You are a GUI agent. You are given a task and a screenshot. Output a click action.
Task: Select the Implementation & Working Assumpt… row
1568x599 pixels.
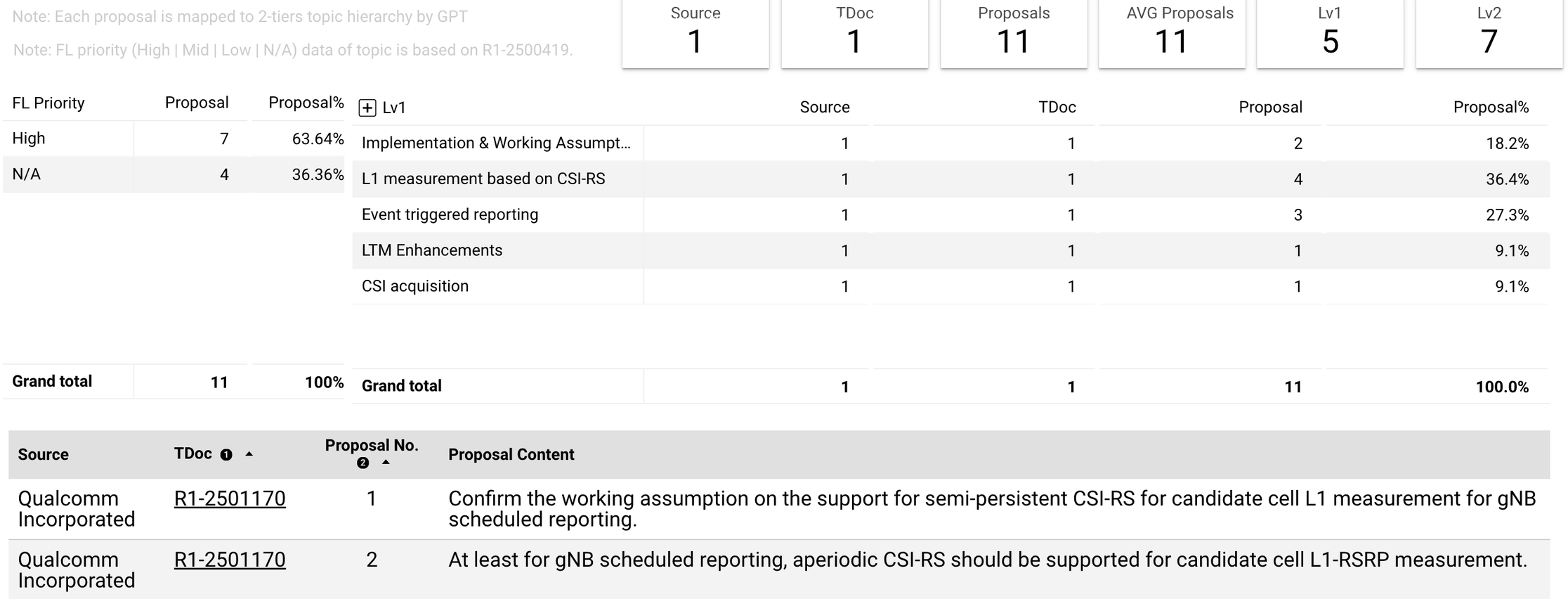951,143
